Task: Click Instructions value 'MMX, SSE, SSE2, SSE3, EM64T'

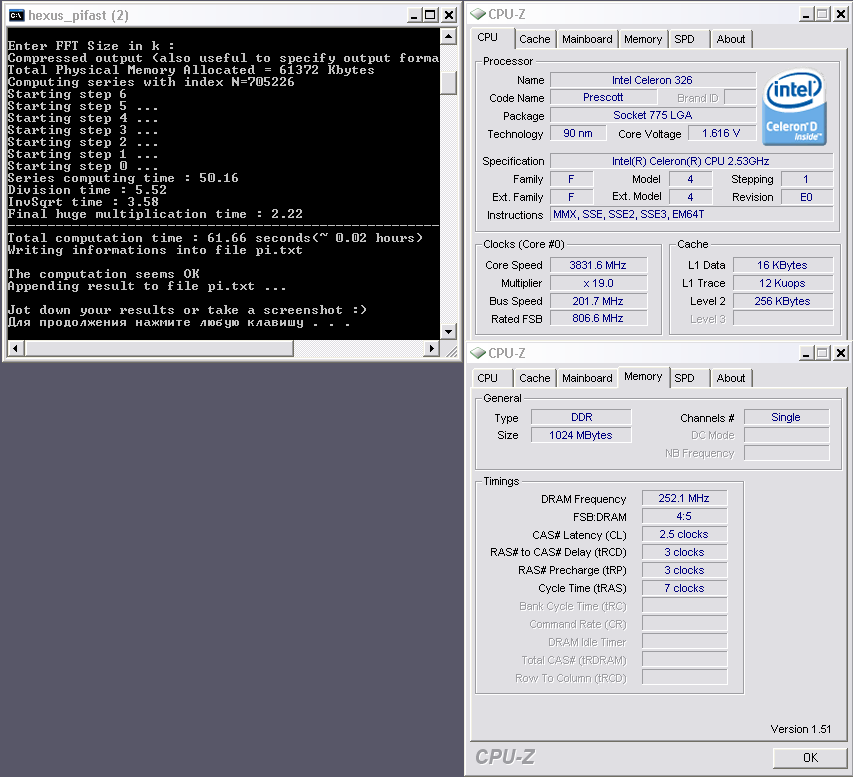Action: tap(691, 214)
